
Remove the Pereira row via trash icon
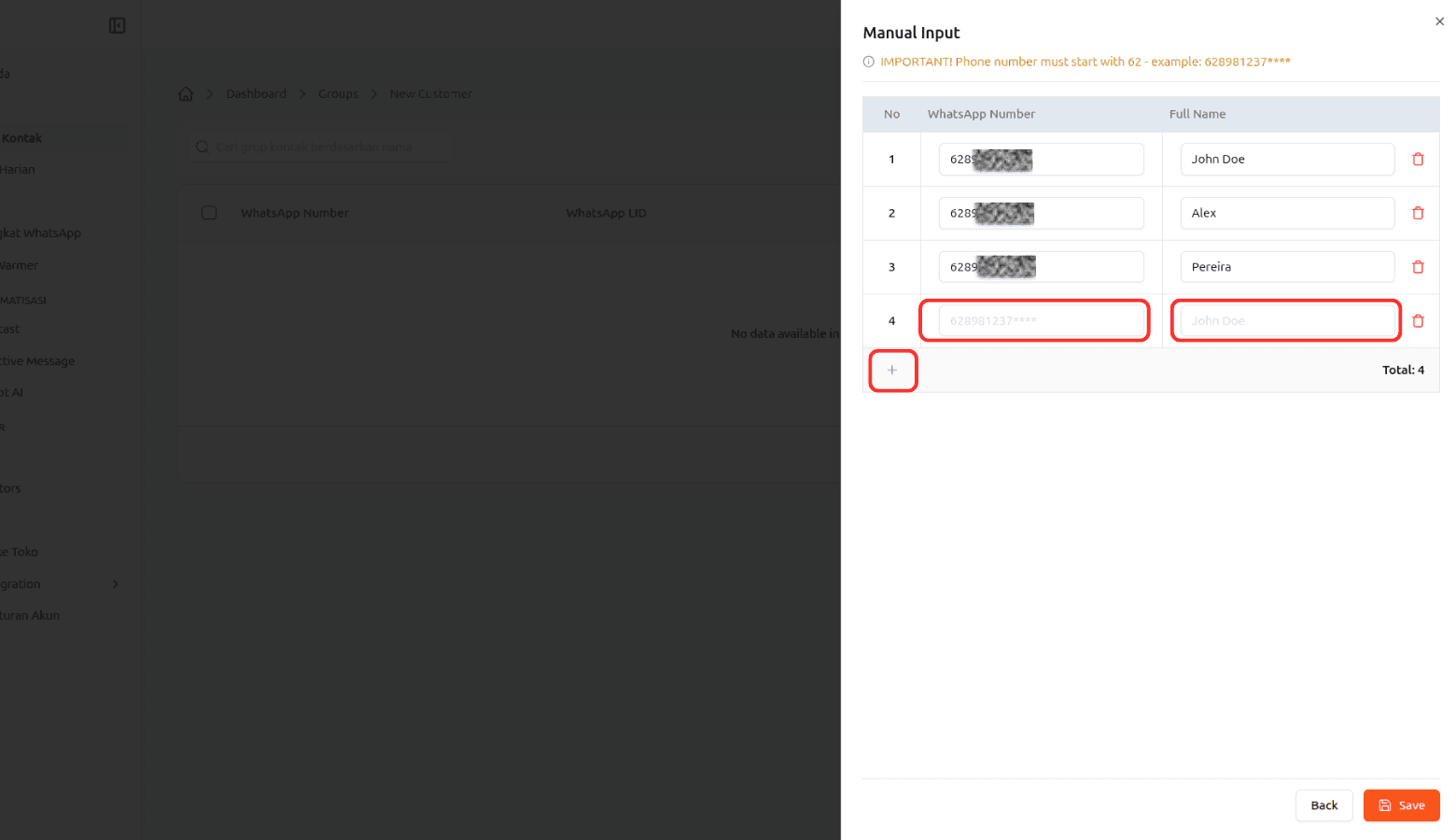pos(1418,267)
